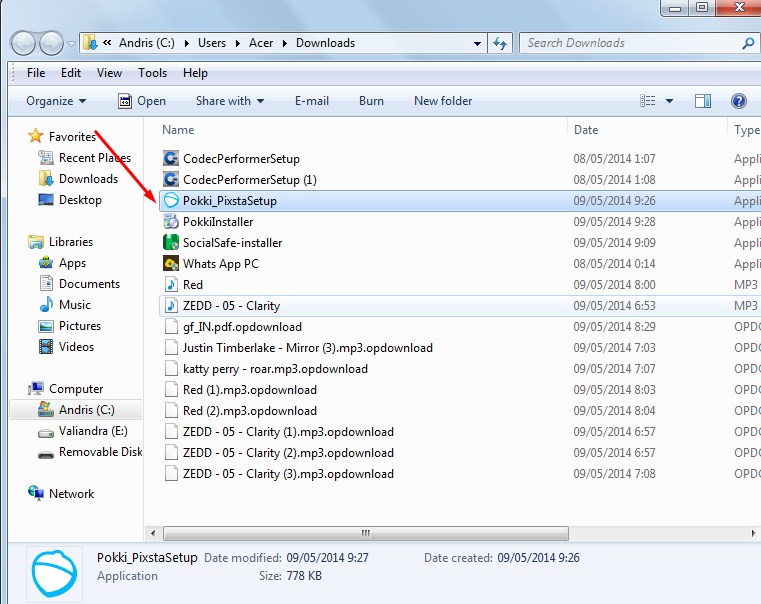Toggle the preview pane button
Screen dimensions: 761x604
pyautogui.click(x=702, y=101)
